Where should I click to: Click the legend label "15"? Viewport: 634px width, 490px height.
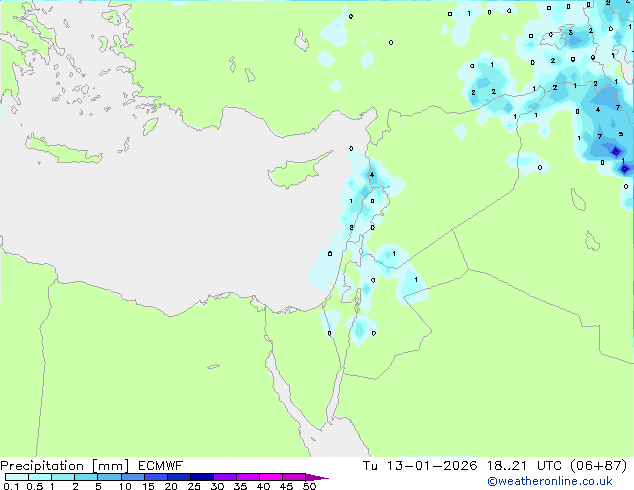pyautogui.click(x=148, y=486)
